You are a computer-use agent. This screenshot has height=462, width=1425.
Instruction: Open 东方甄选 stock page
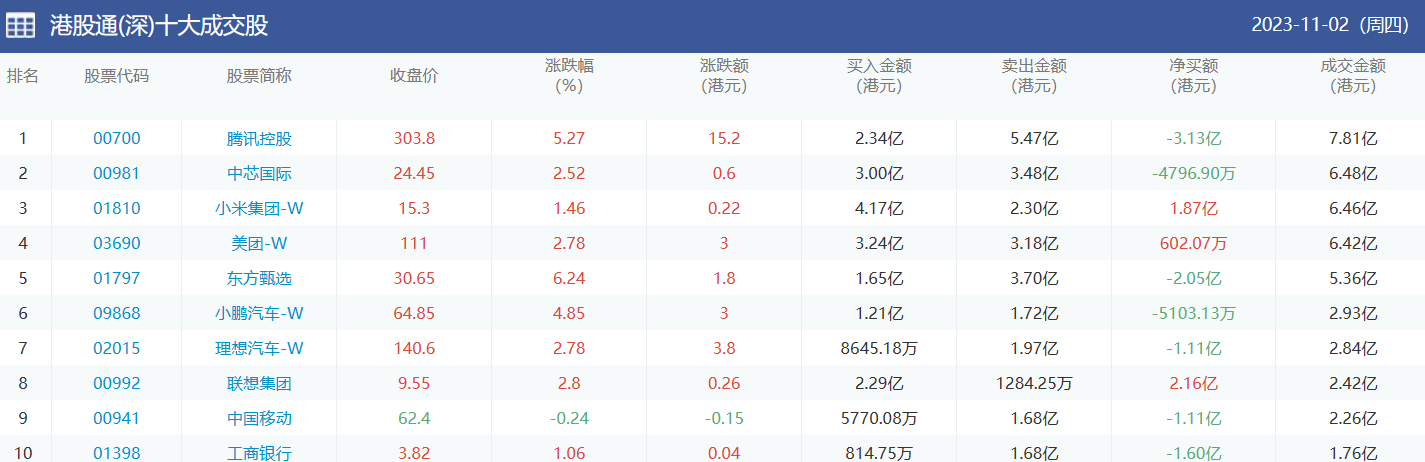(259, 278)
